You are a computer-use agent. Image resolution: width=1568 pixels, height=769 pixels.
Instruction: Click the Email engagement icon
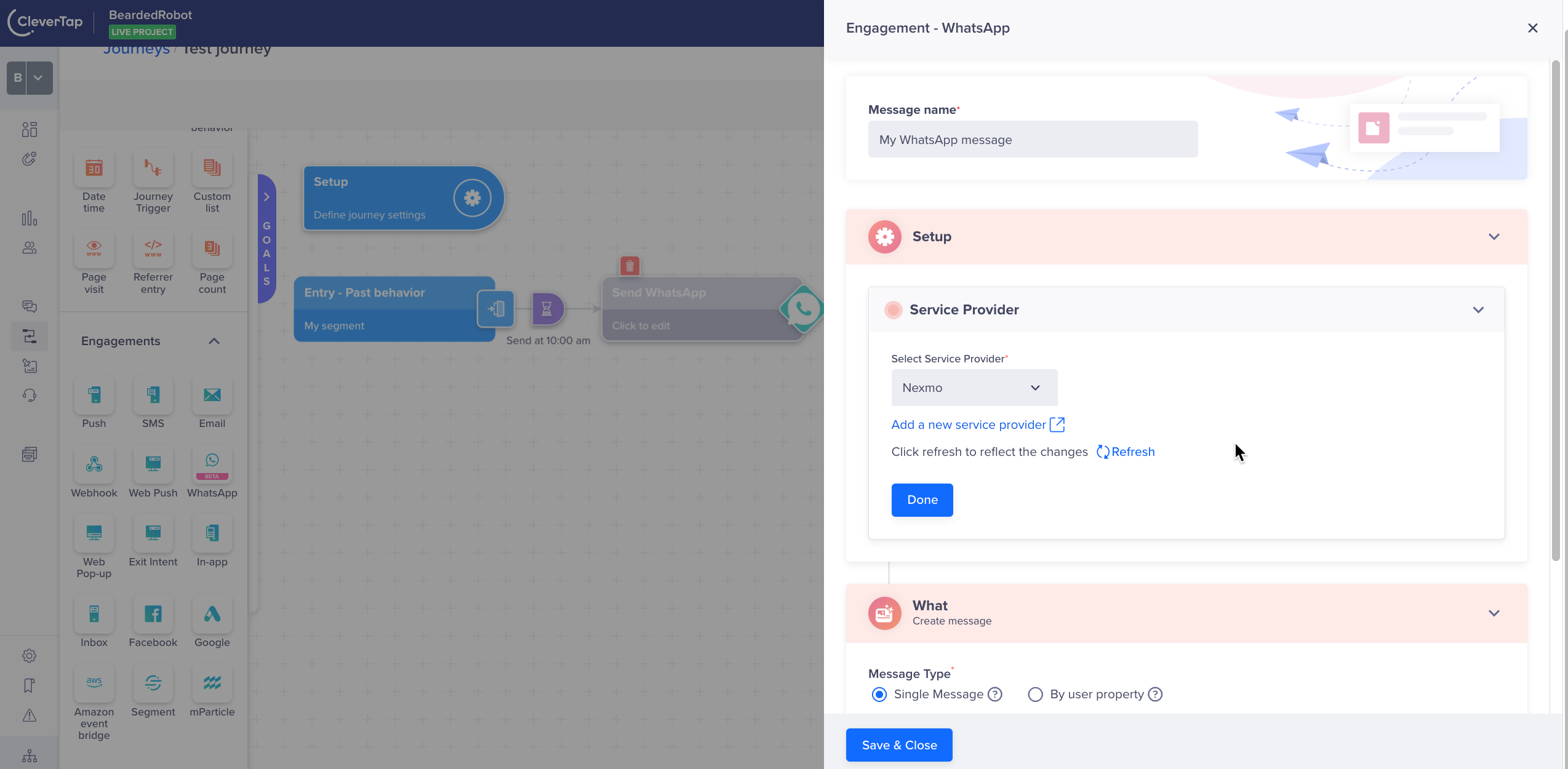[212, 396]
